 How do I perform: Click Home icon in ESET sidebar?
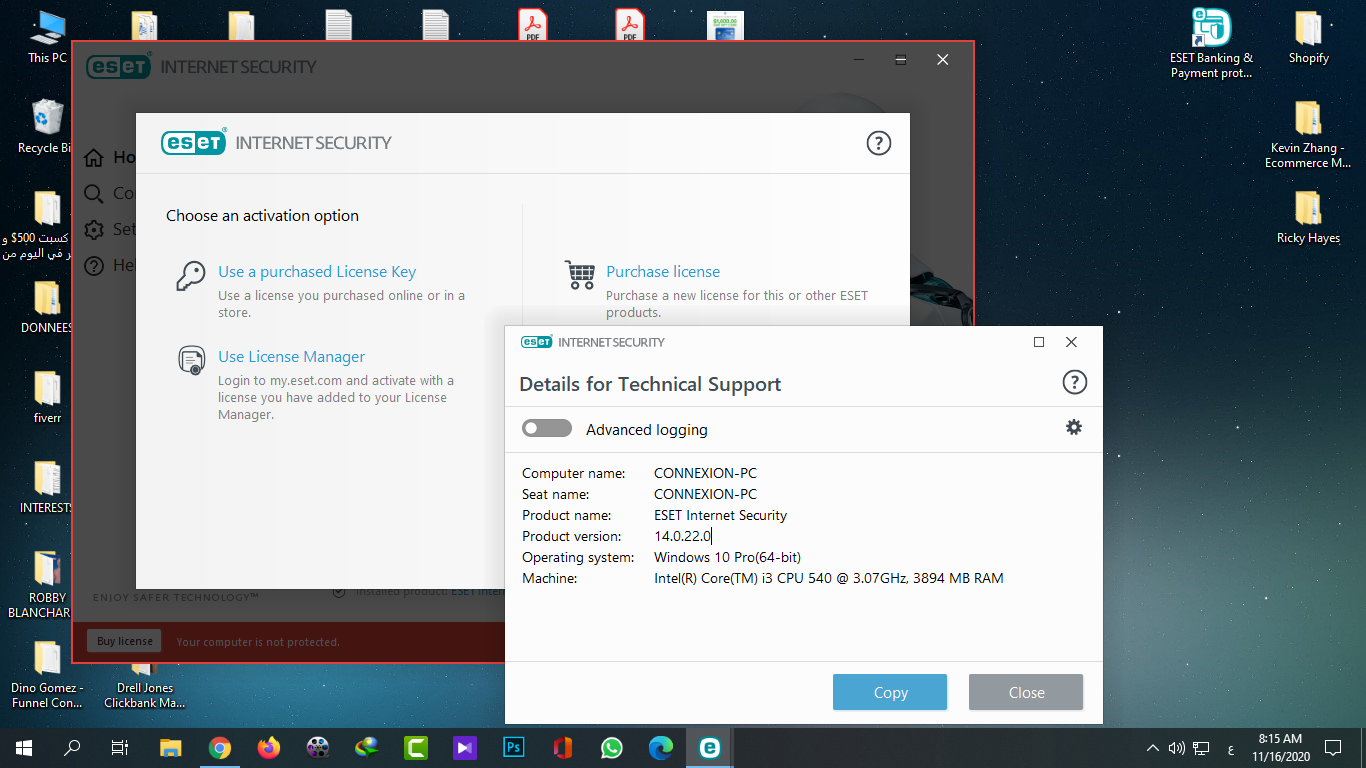click(94, 158)
